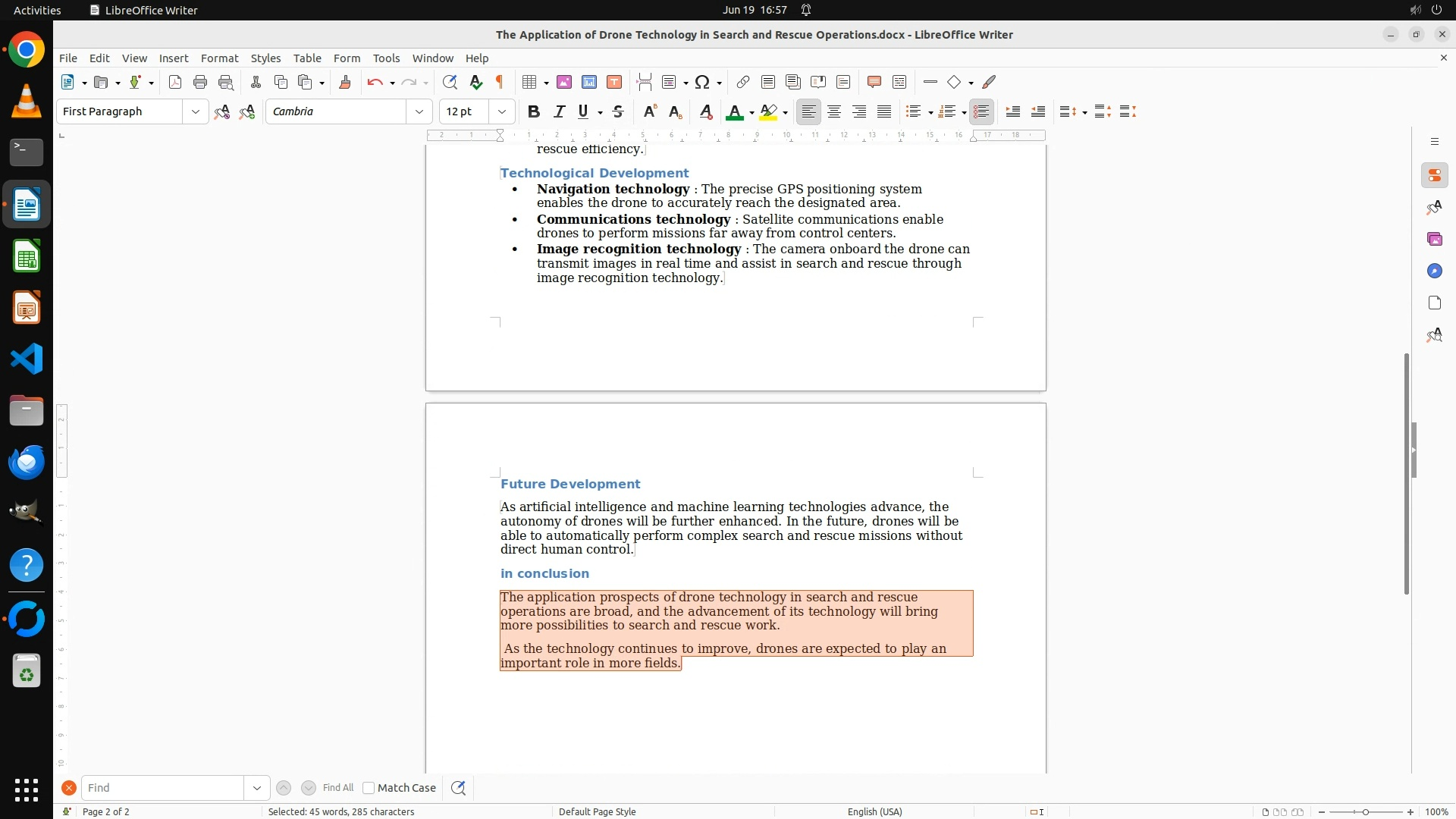Click the highlighting color swatch
This screenshot has width=1456, height=819.
pyautogui.click(x=768, y=111)
